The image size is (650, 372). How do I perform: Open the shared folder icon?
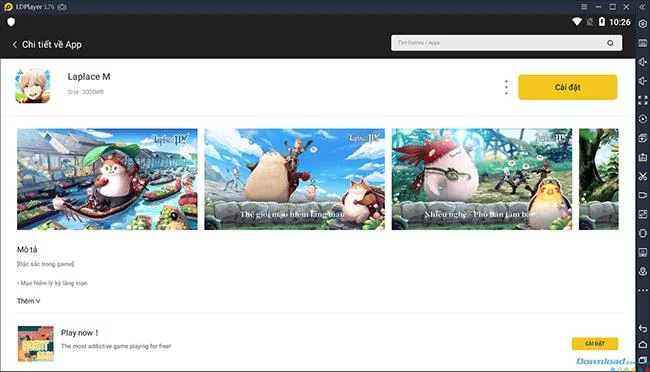[x=643, y=252]
